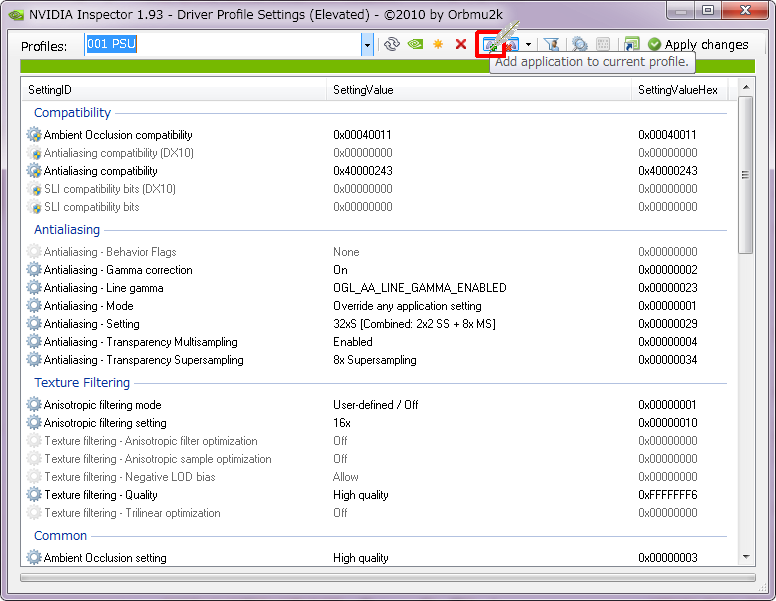
Task: Select the 16x anisotropic filtering value
Action: 342,423
